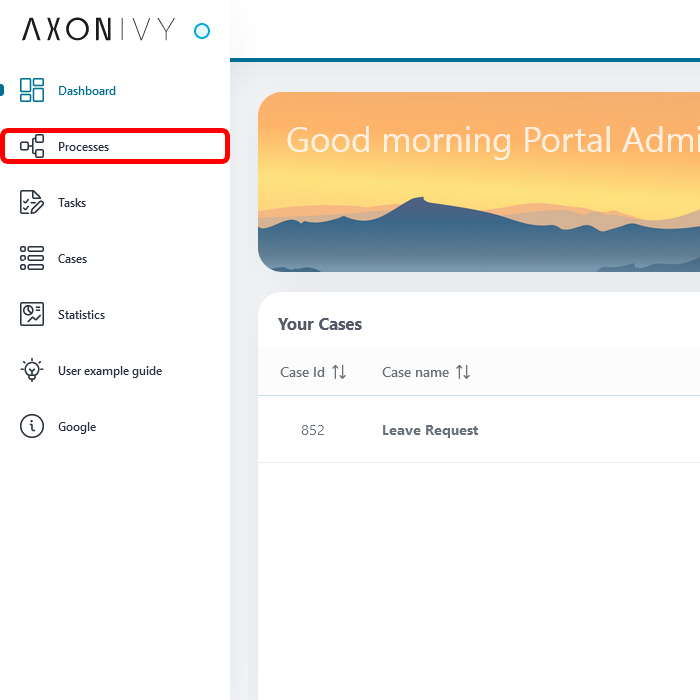This screenshot has width=700, height=700.
Task: Open the Processes menu item
Action: tap(115, 146)
